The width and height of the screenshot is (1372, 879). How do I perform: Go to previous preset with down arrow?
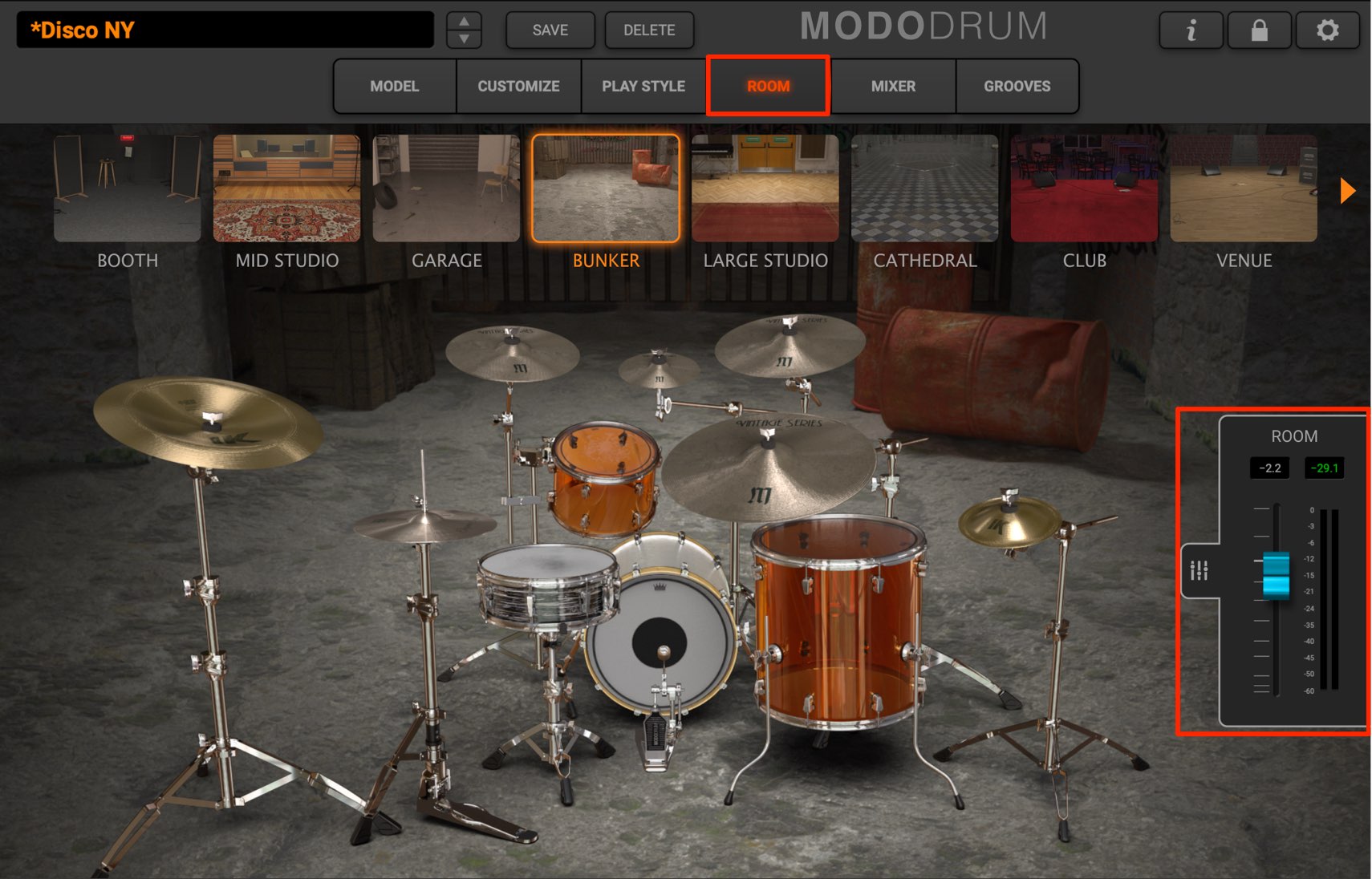pos(464,39)
